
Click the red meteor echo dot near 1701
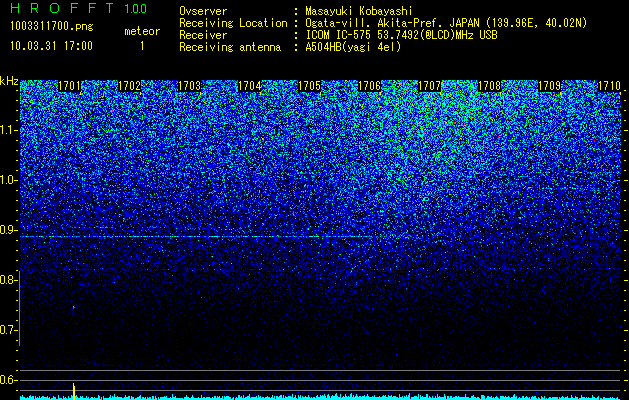click(74, 307)
